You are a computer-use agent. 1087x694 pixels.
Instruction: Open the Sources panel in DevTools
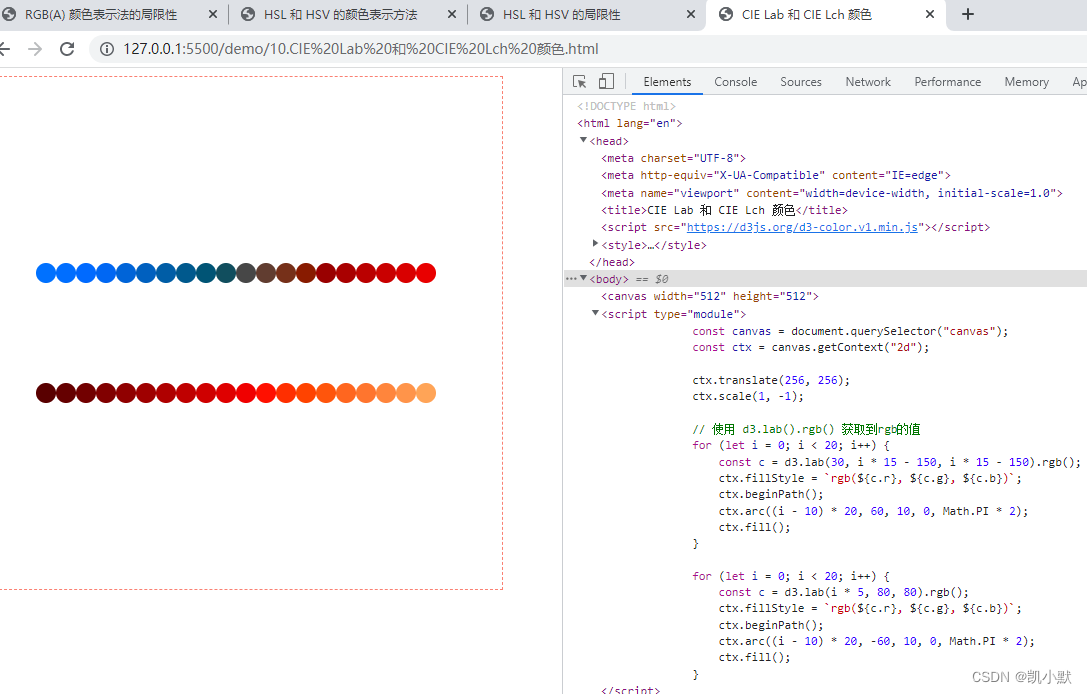(801, 82)
